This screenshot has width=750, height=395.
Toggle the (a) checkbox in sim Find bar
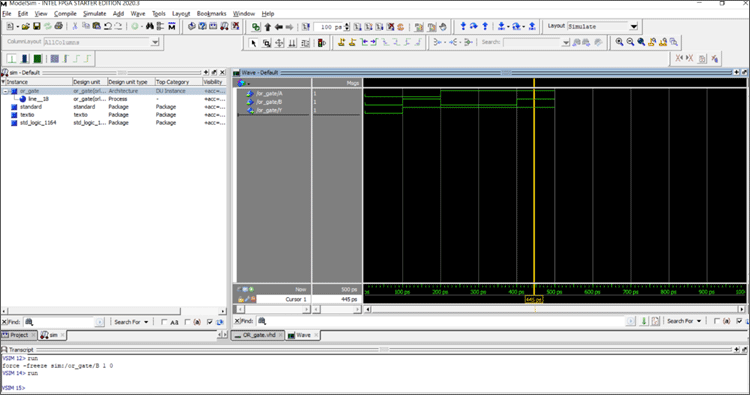(188, 322)
